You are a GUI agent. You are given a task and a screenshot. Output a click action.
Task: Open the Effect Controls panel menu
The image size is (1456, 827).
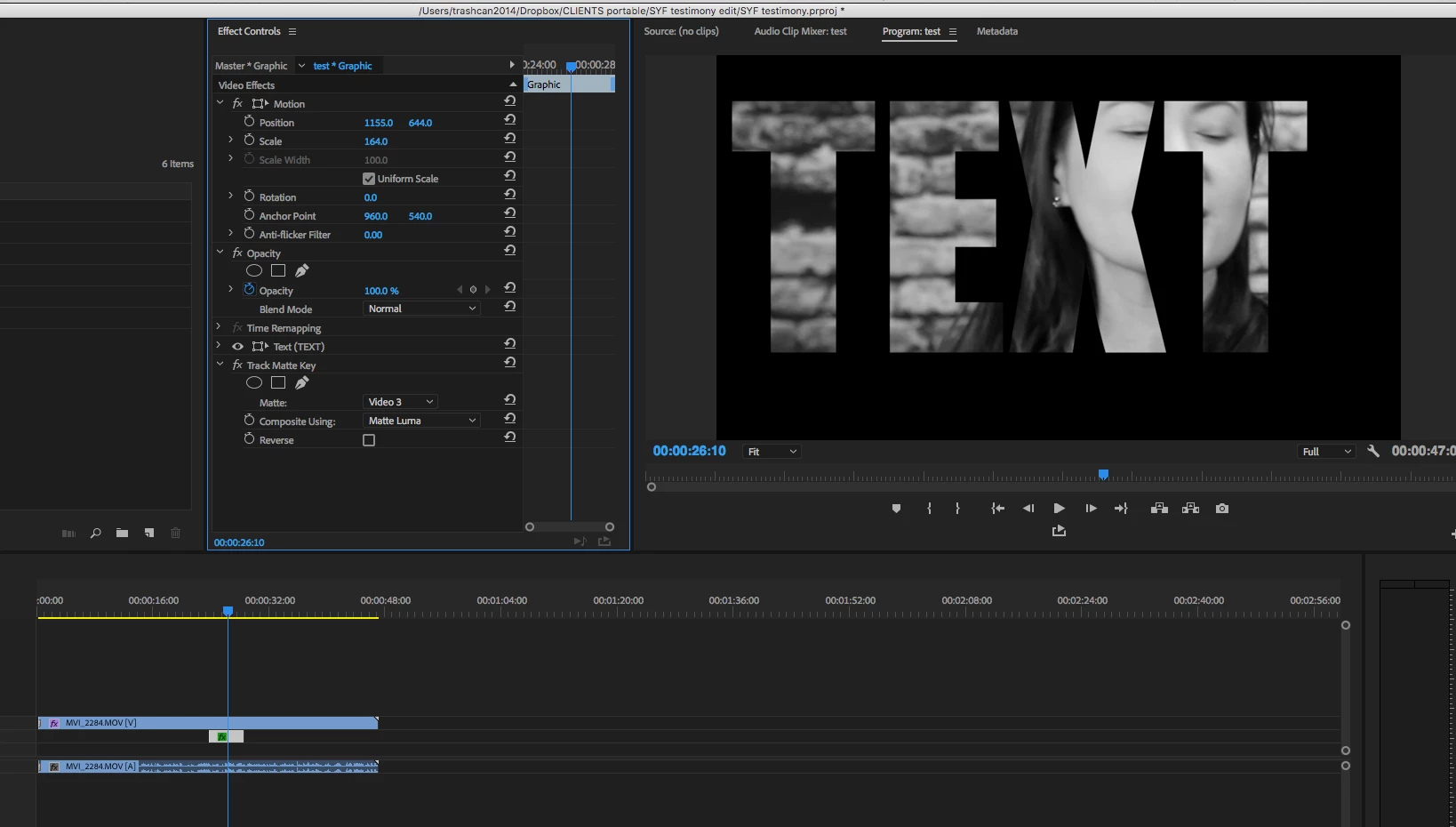pyautogui.click(x=292, y=32)
